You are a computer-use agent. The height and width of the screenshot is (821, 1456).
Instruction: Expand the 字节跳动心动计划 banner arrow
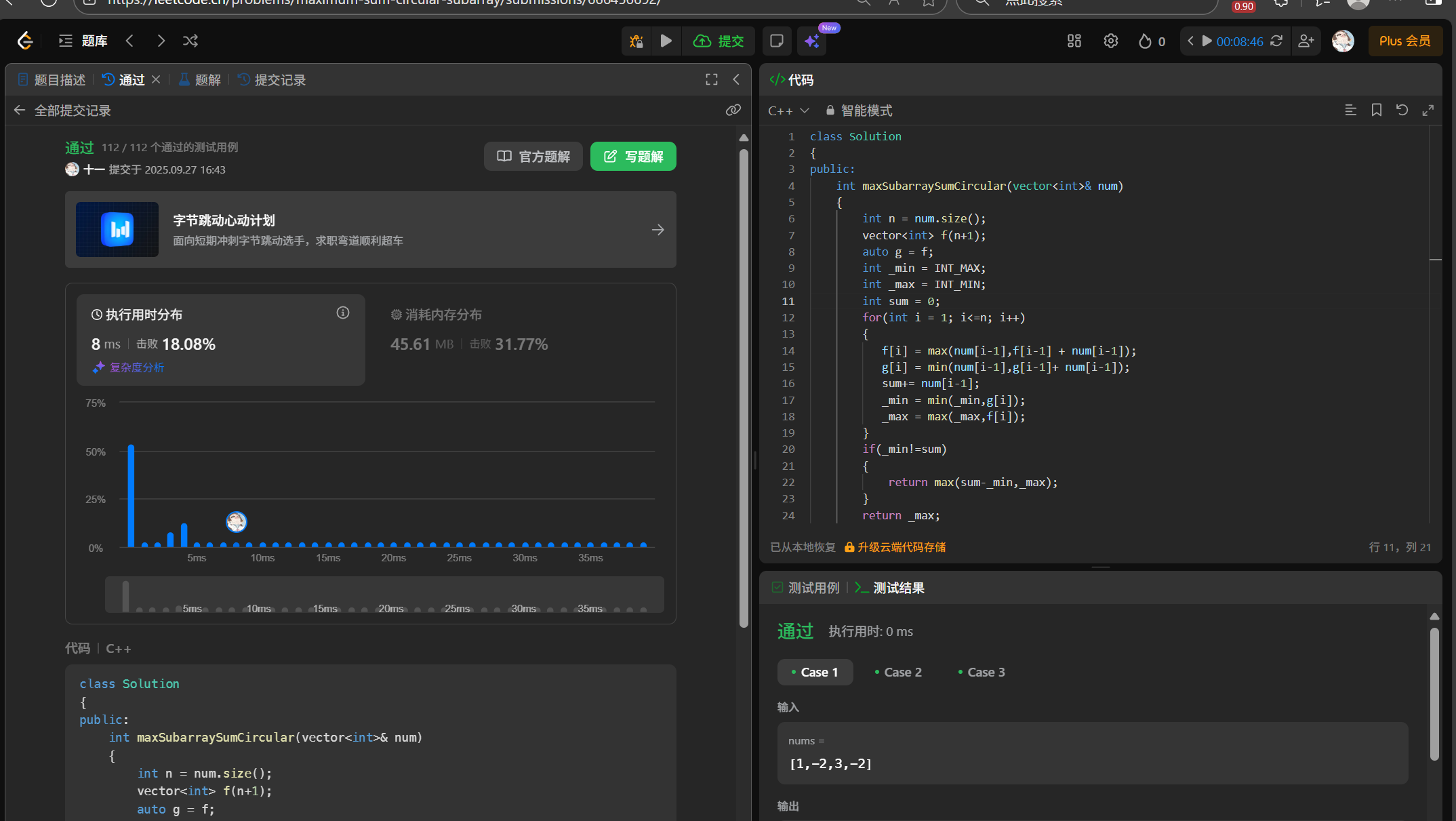tap(658, 230)
